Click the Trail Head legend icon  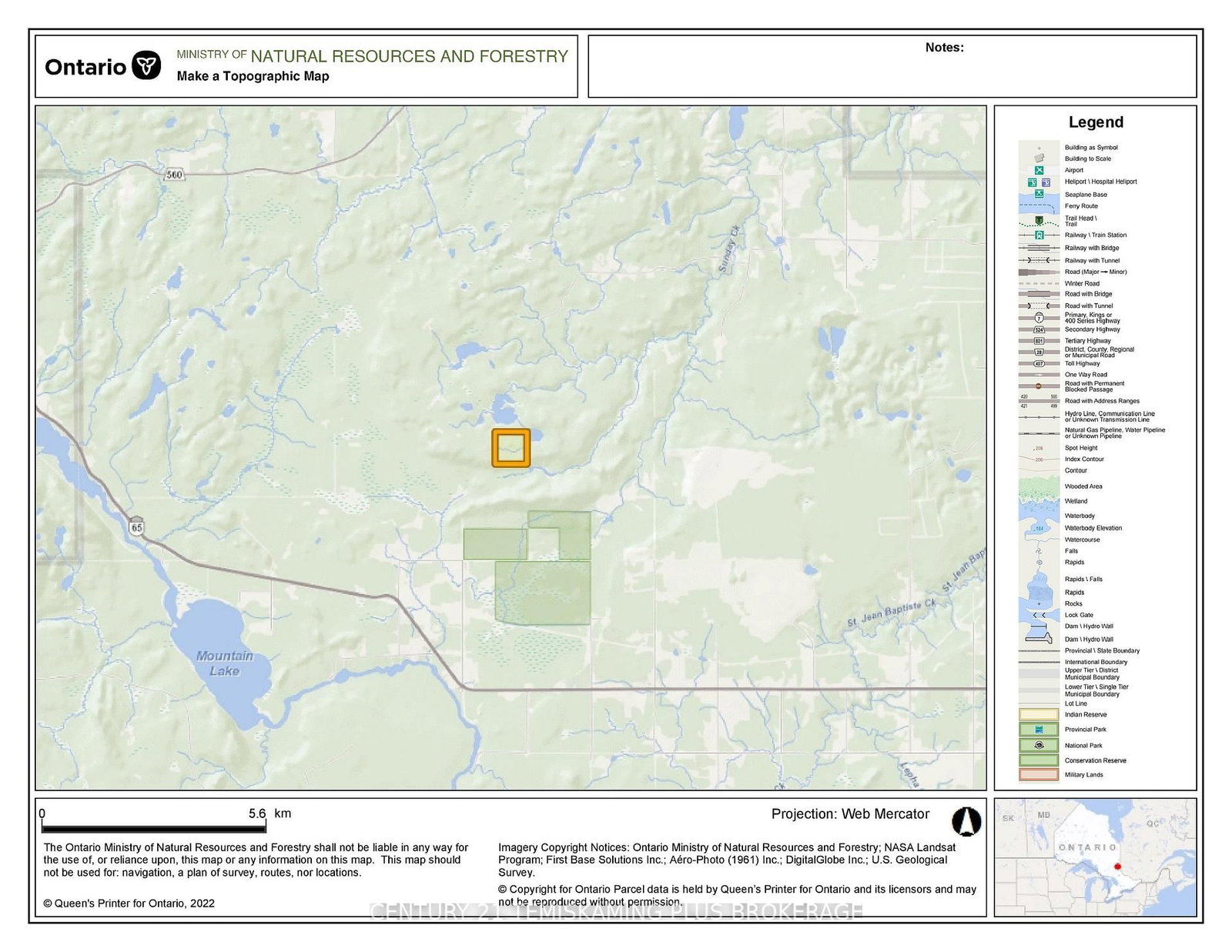(1039, 221)
